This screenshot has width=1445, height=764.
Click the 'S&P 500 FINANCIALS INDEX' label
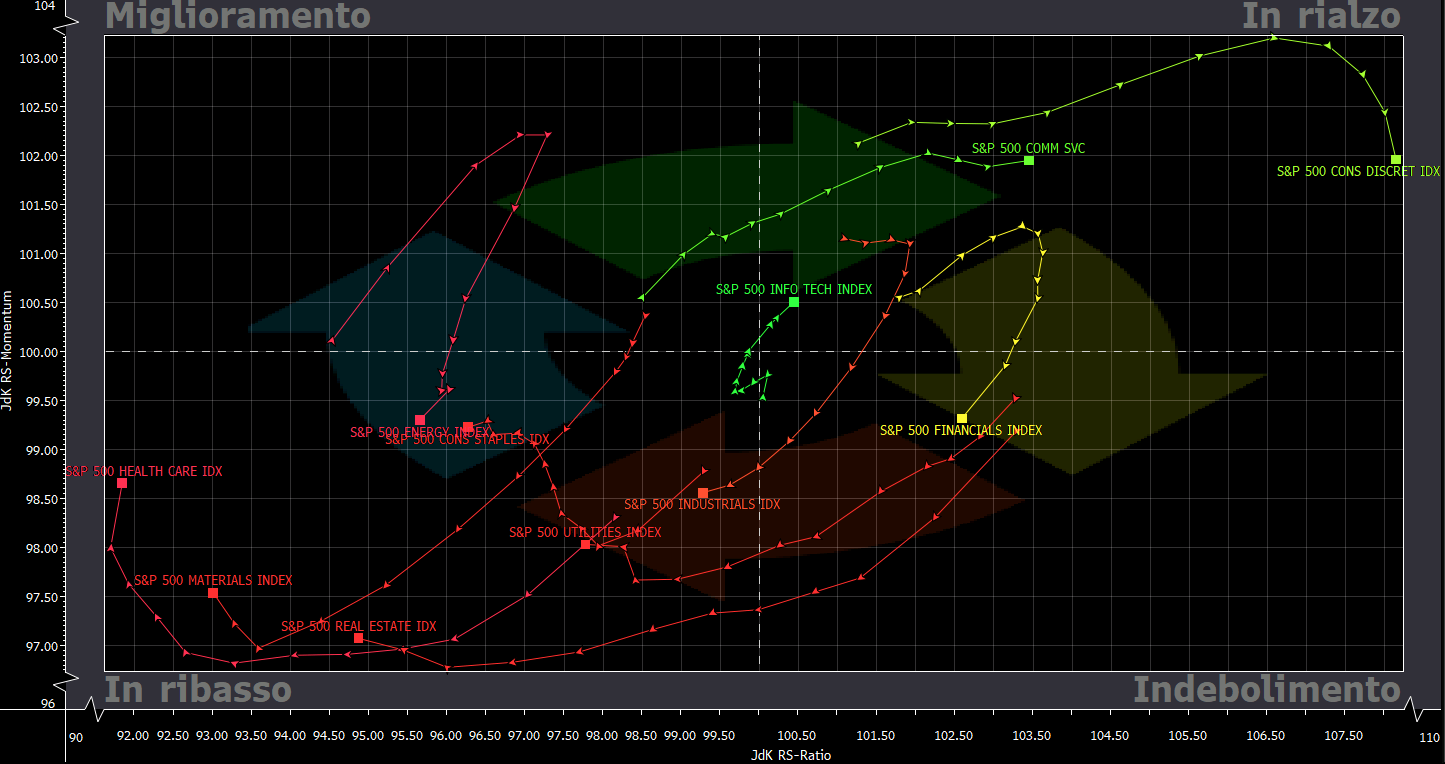pos(961,431)
